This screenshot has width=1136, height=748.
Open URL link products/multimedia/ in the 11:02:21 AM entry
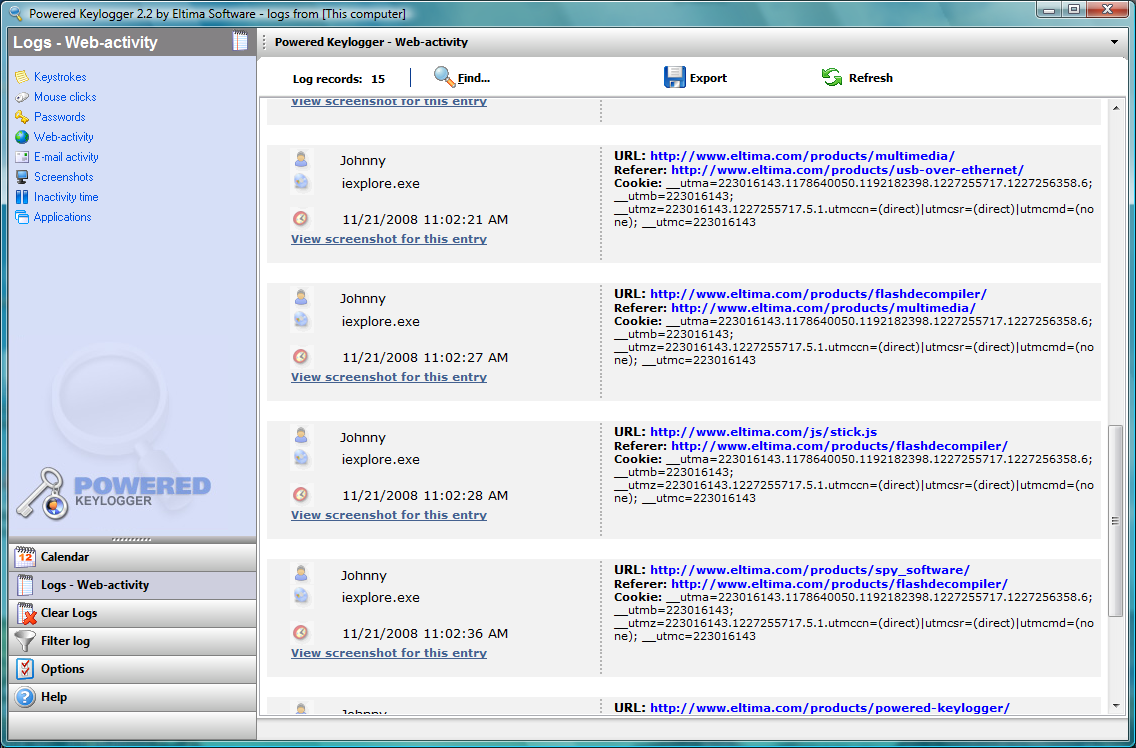coord(802,156)
